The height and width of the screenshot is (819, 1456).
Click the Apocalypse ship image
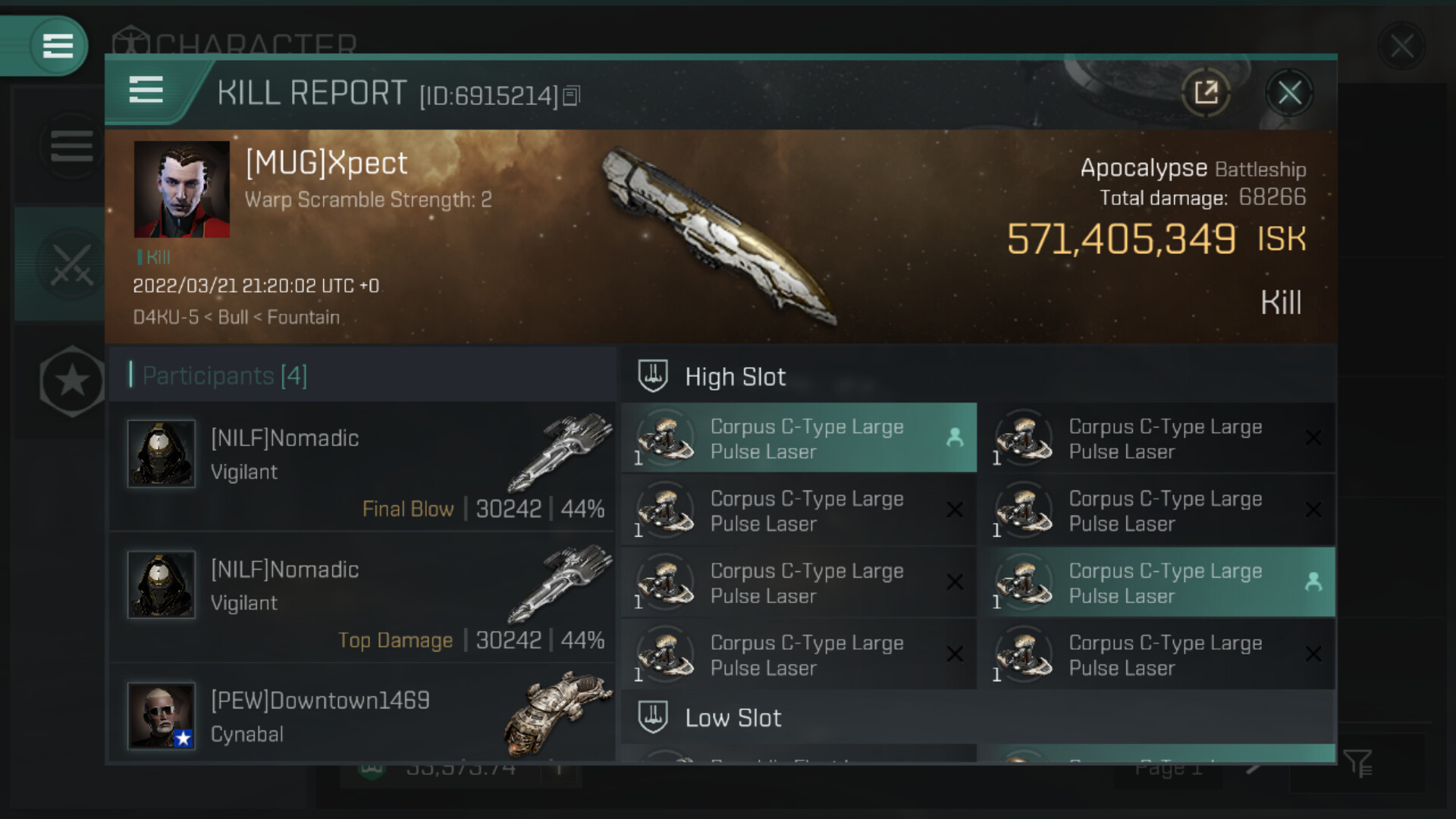(720, 235)
